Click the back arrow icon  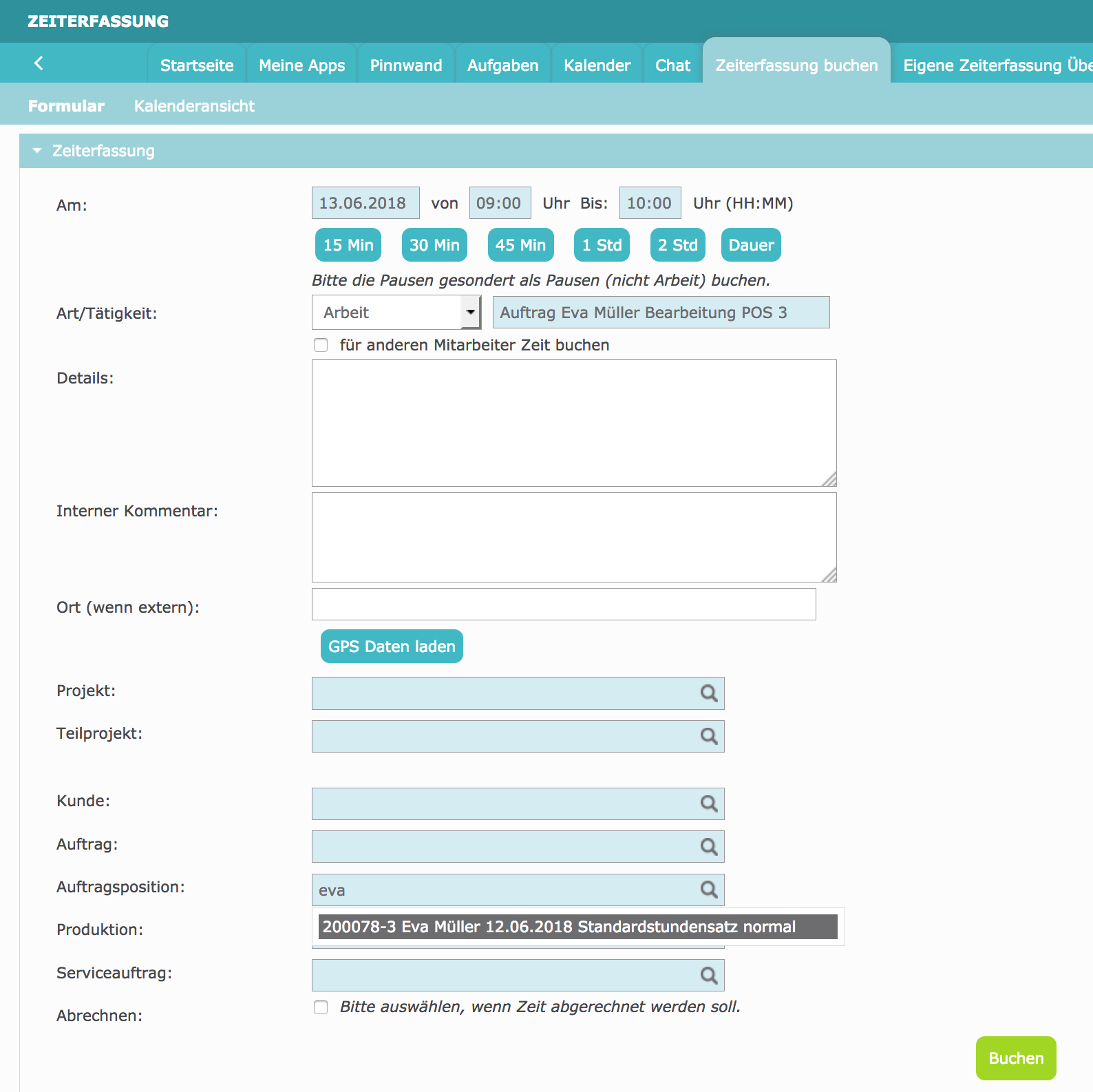(39, 63)
